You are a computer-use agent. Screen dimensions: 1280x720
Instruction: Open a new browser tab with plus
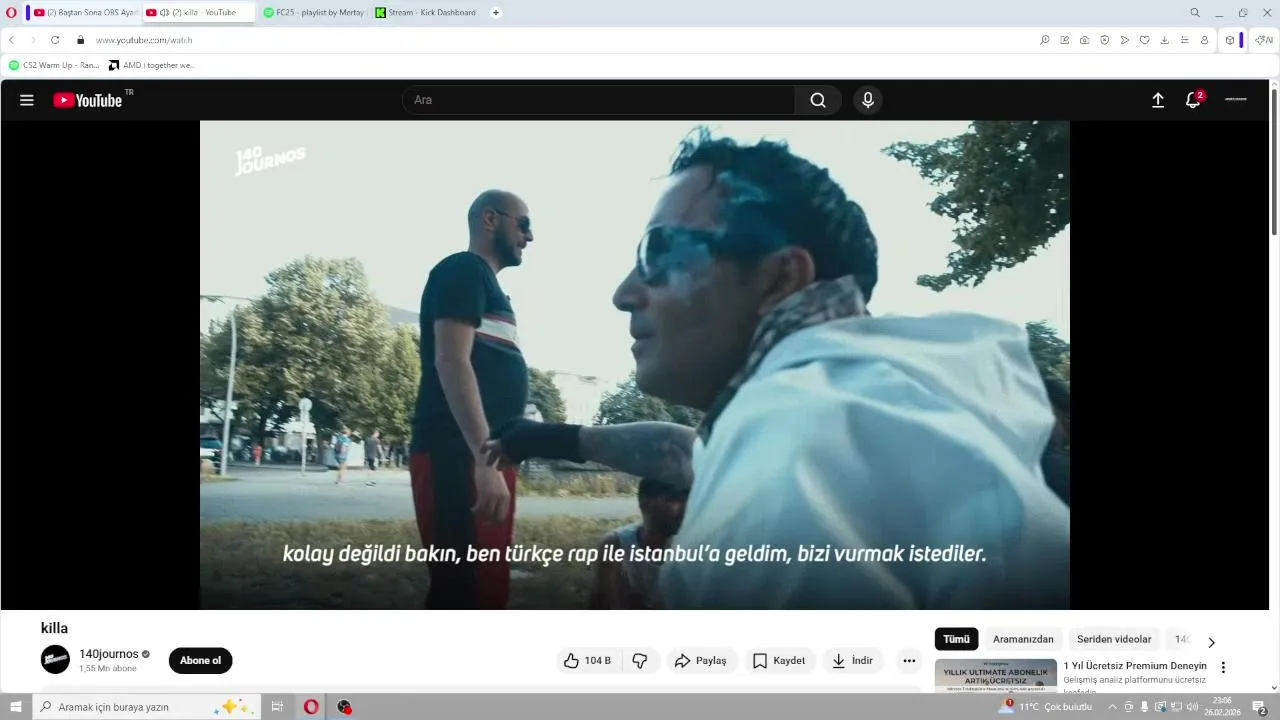point(496,13)
